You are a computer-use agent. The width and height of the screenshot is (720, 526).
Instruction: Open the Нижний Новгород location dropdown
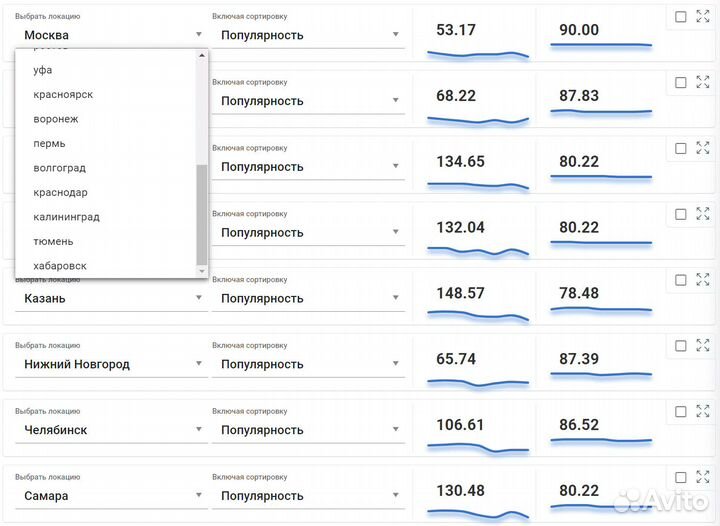[197, 365]
